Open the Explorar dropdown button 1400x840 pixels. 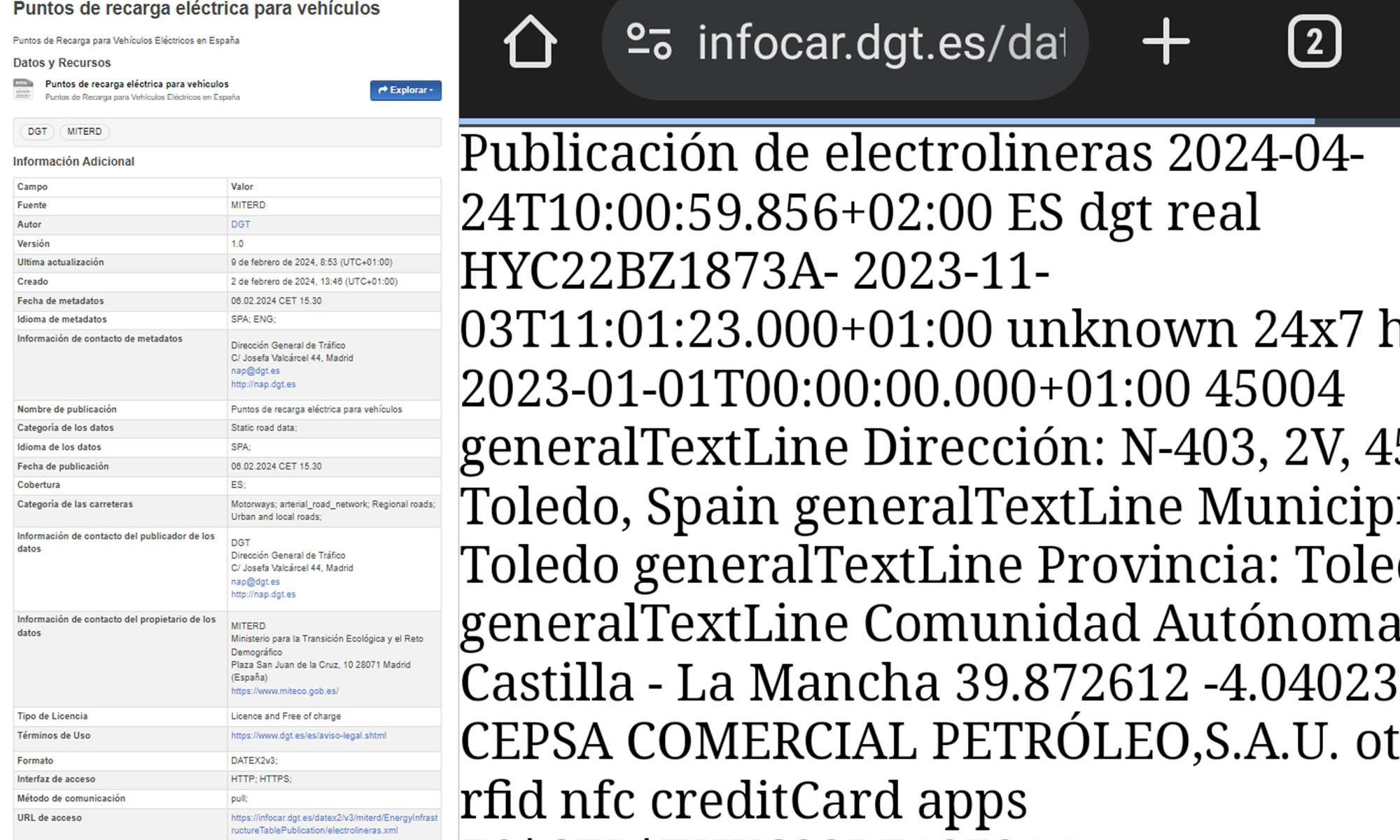(x=406, y=90)
